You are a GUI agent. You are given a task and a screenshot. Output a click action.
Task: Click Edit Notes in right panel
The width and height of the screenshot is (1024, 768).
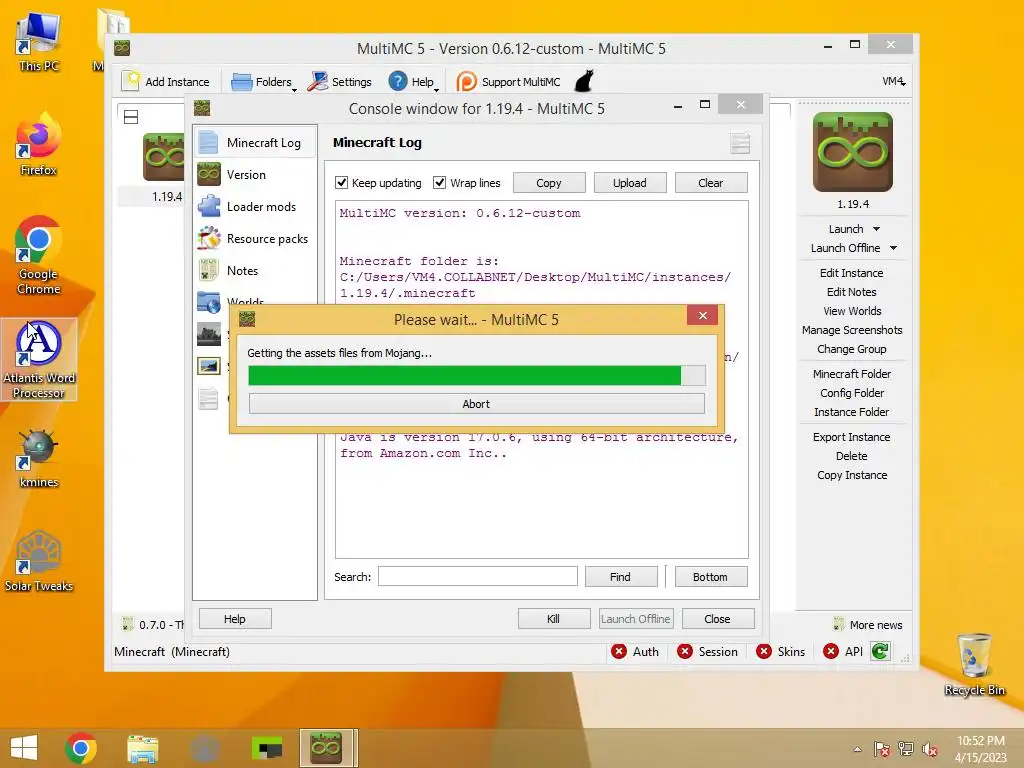tap(852, 292)
